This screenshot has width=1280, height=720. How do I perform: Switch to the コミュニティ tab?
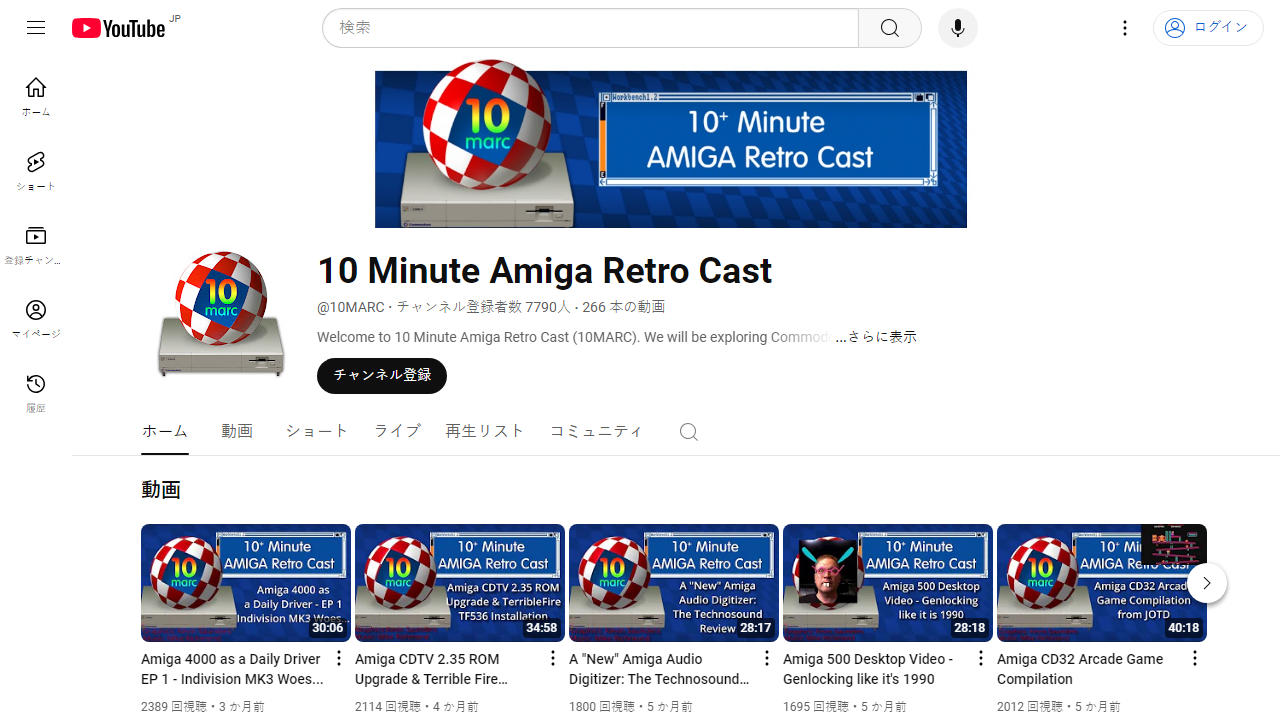(x=596, y=431)
